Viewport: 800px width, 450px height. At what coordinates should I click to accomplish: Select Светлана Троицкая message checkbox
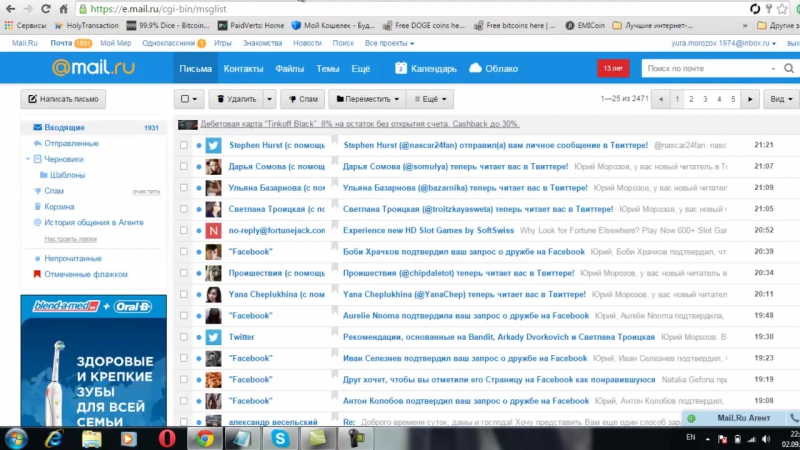184,209
